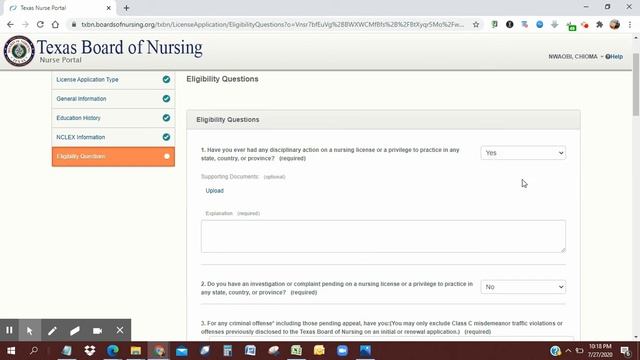Click the Texas Board of Nursing seal logo
The height and width of the screenshot is (360, 640).
(x=19, y=51)
